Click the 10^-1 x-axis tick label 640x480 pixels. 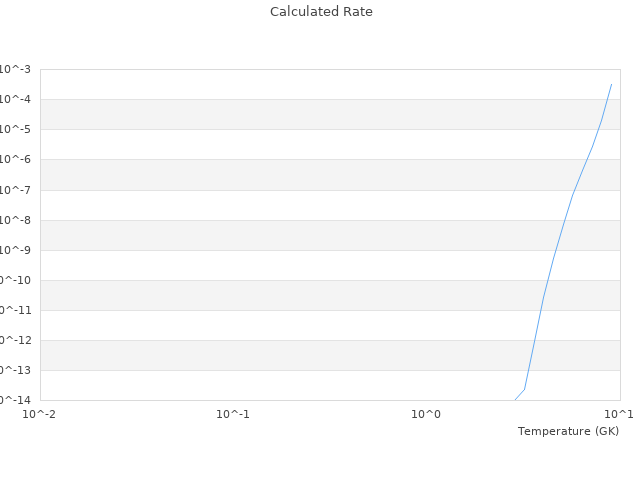point(233,414)
